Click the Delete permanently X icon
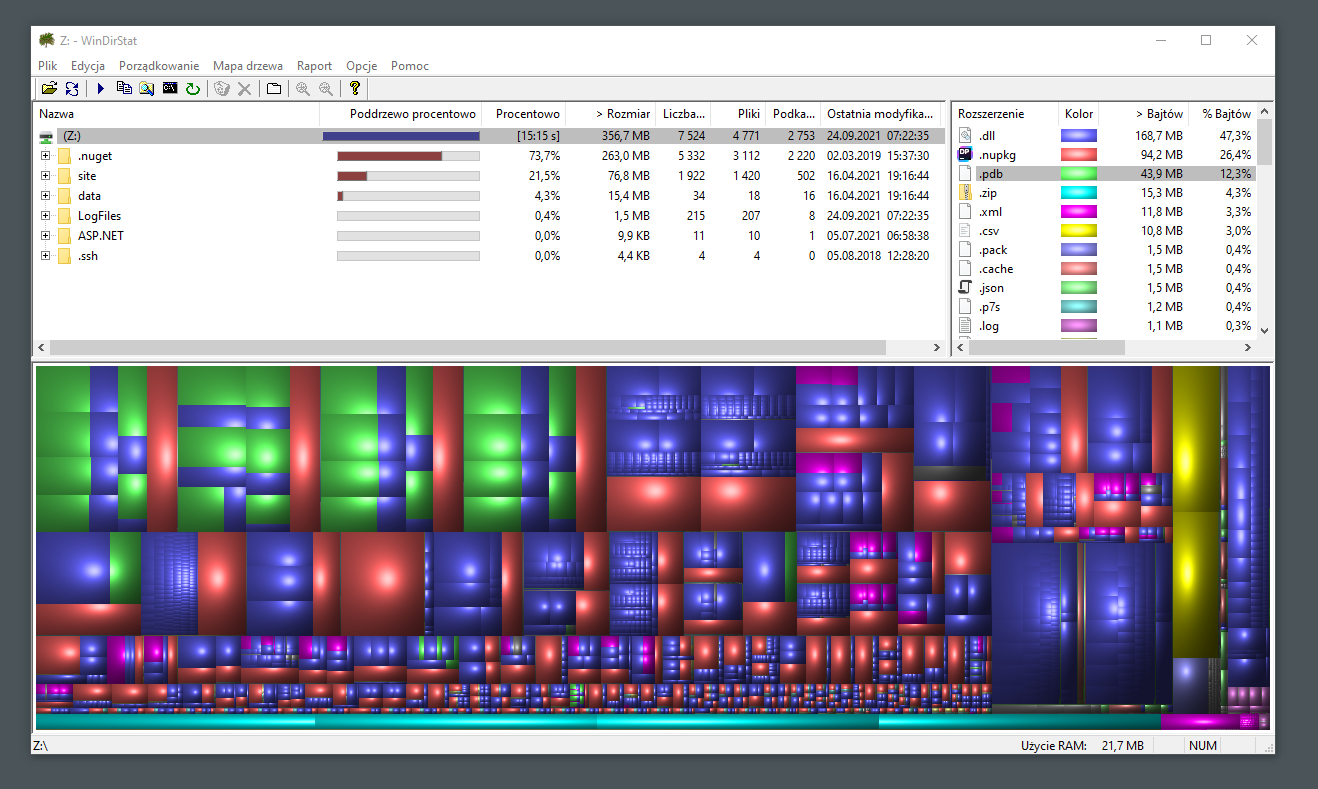The width and height of the screenshot is (1318, 789). tap(244, 89)
